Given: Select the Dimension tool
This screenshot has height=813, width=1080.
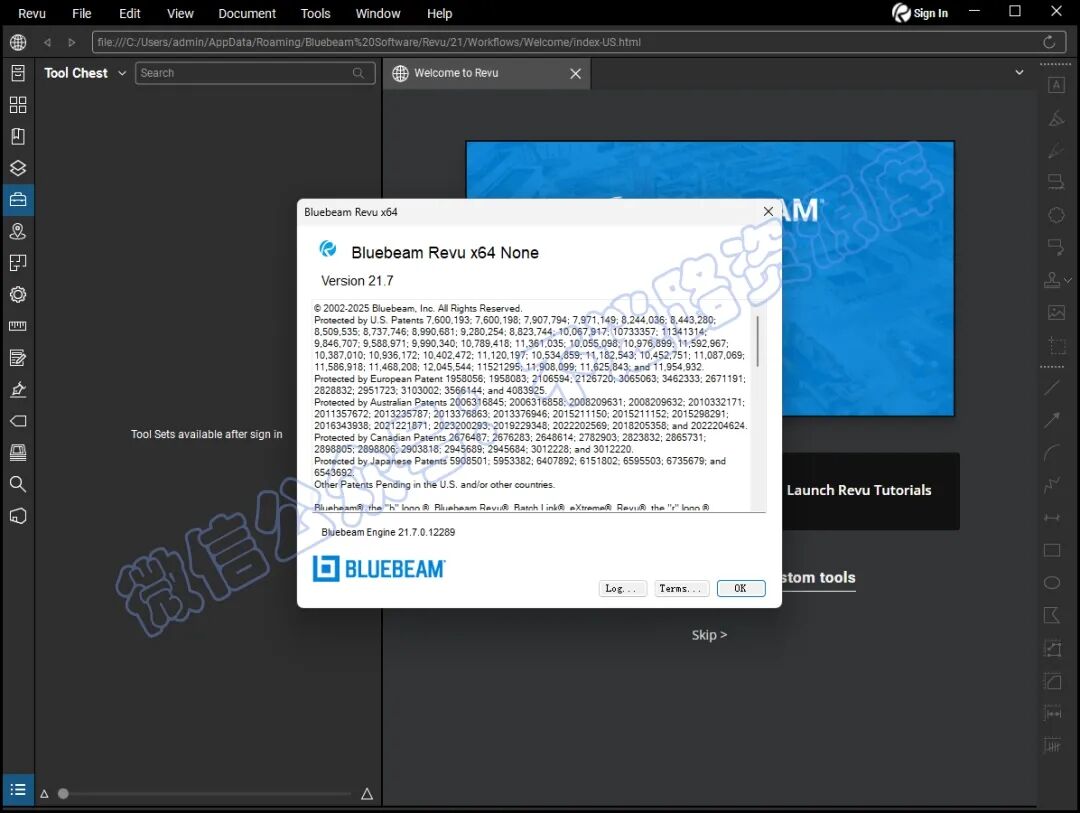Looking at the screenshot, I should point(1052,517).
